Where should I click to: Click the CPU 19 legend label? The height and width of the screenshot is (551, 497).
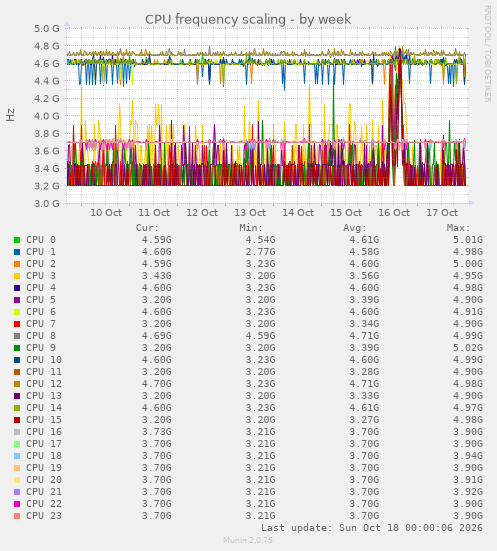click(44, 468)
